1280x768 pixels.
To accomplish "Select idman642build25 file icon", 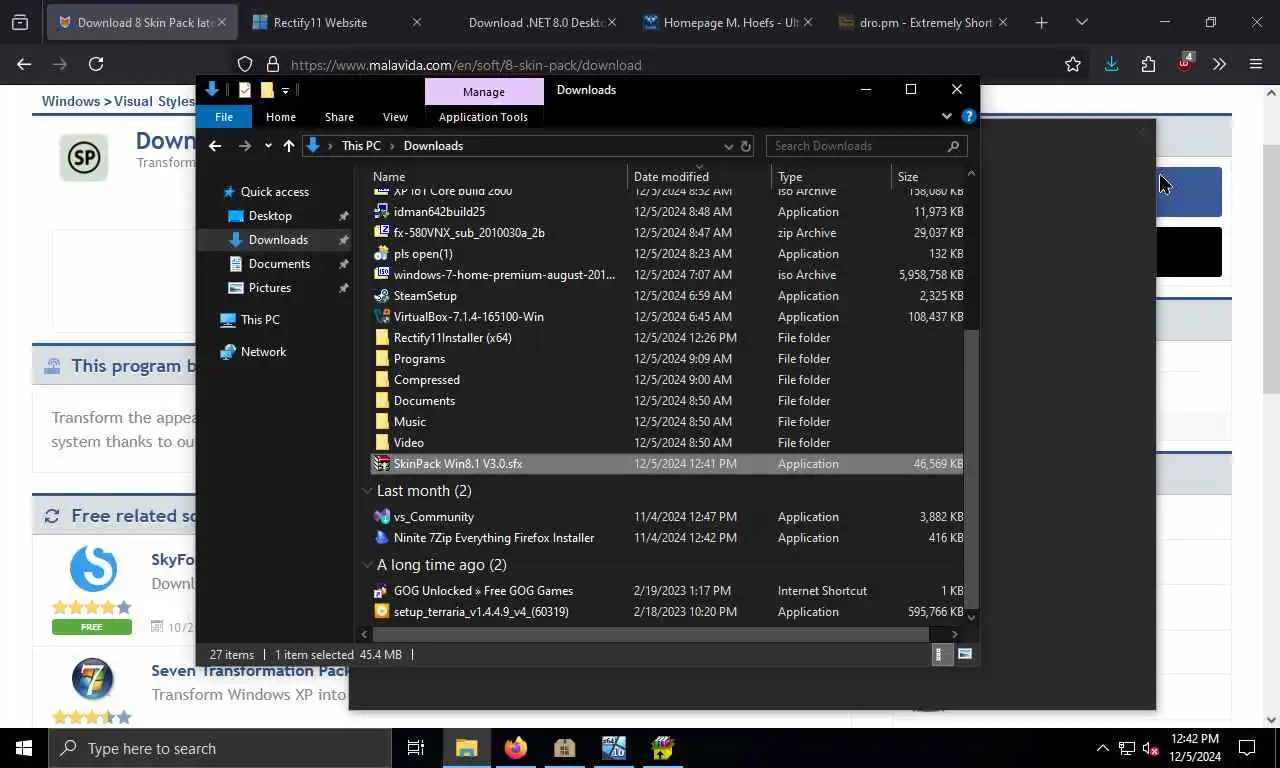I will 381,212.
